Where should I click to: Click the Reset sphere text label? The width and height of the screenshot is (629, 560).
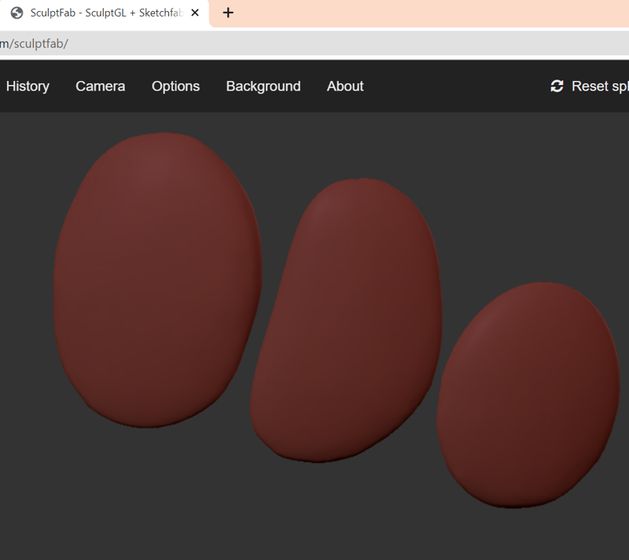600,86
